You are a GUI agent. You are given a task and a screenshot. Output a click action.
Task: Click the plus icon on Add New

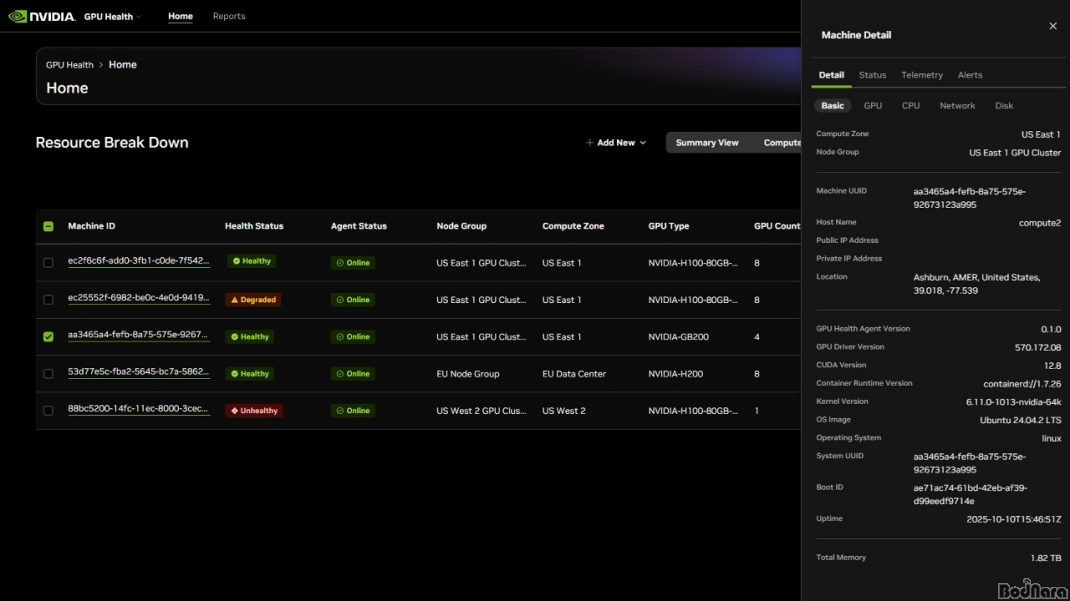coord(589,143)
